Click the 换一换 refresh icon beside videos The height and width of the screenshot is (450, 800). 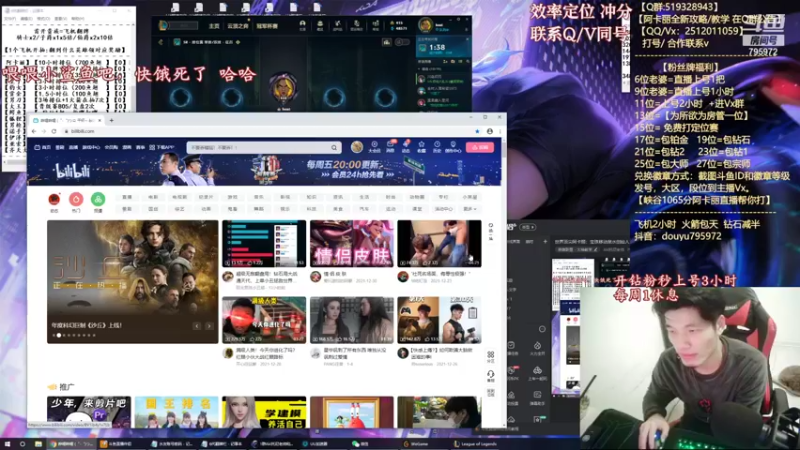491,231
